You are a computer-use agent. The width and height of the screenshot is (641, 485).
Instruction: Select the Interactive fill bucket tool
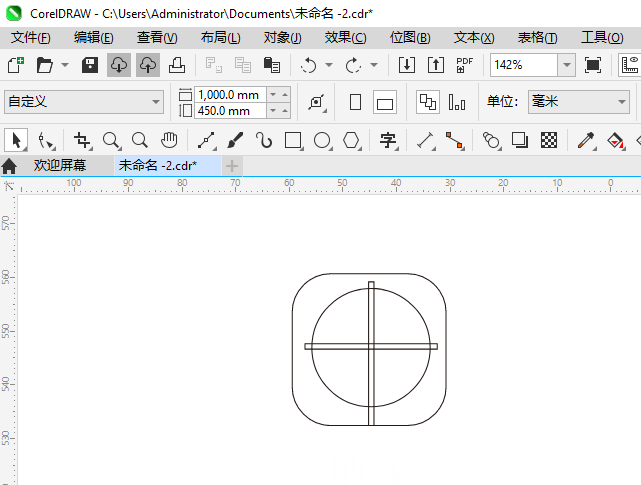coord(615,141)
